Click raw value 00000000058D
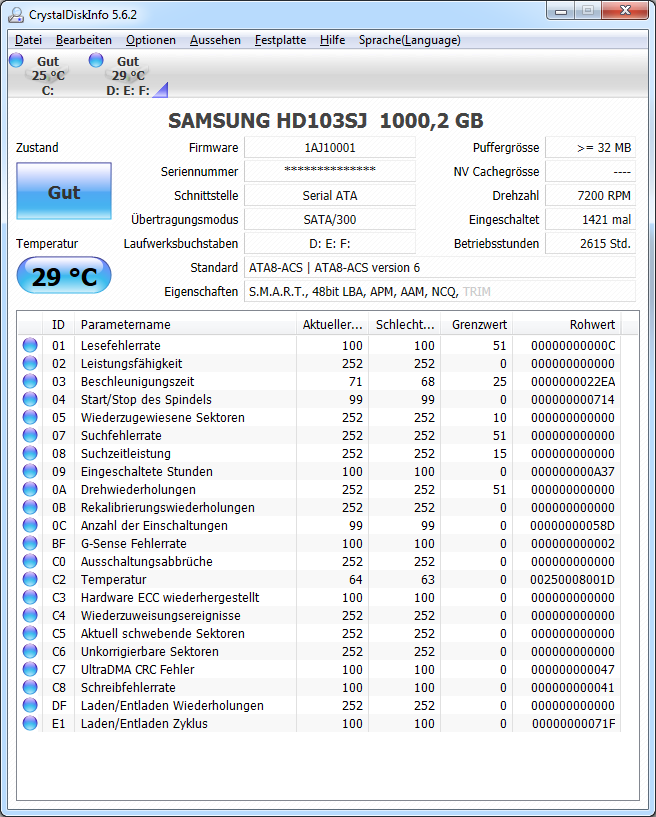656x817 pixels. tap(573, 525)
